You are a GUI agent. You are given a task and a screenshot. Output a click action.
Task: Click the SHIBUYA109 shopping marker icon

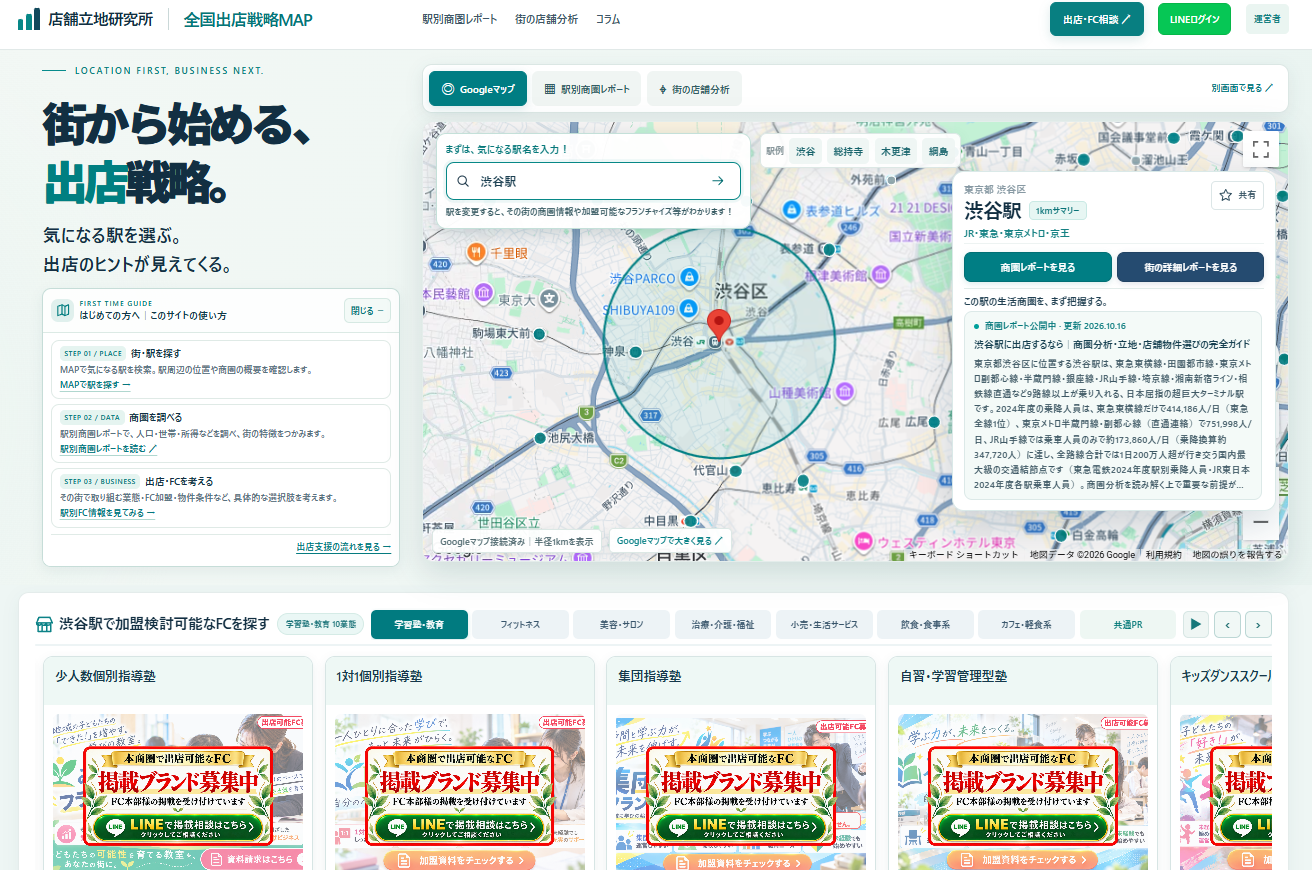pyautogui.click(x=688, y=309)
